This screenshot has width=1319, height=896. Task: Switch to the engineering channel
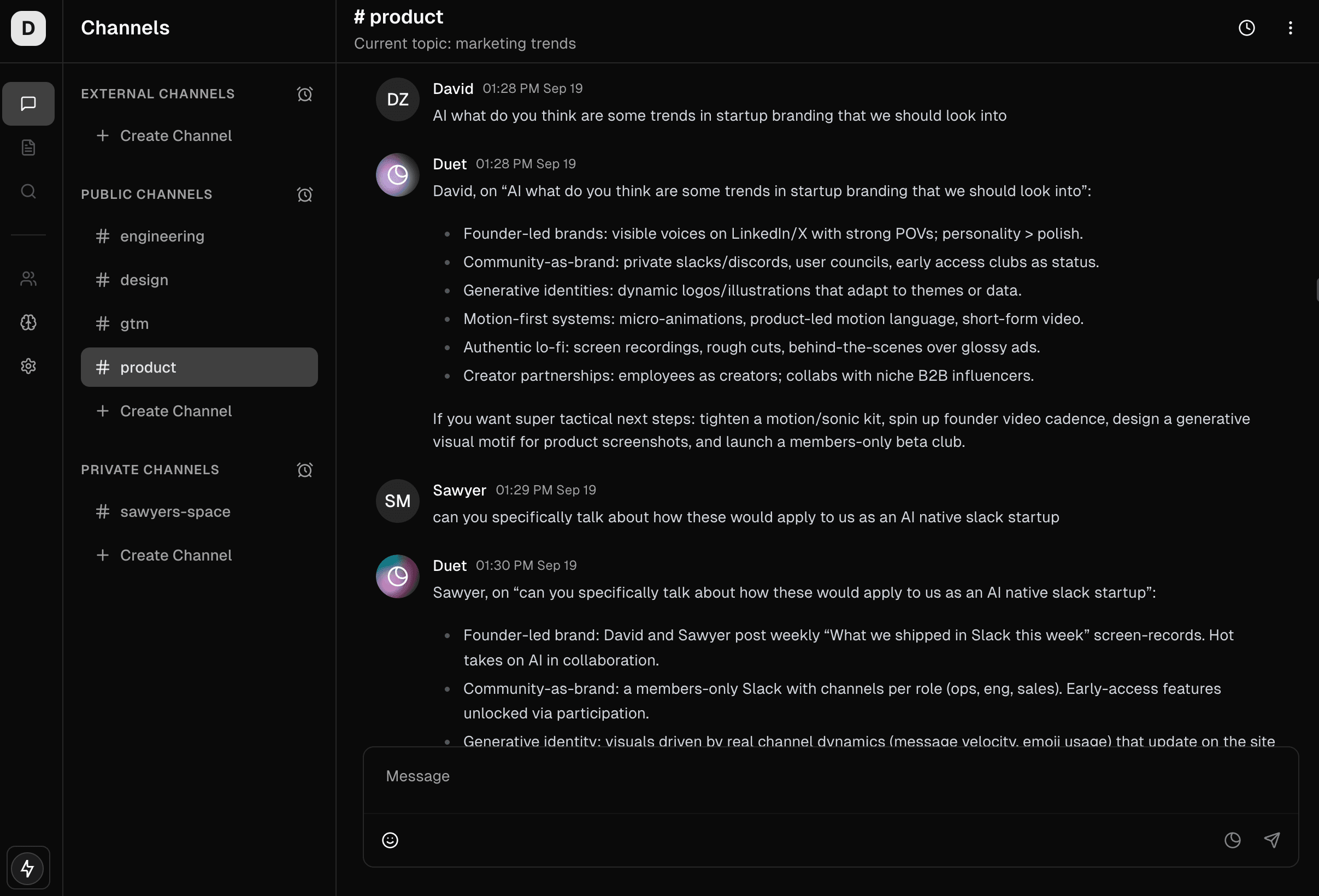click(x=162, y=236)
